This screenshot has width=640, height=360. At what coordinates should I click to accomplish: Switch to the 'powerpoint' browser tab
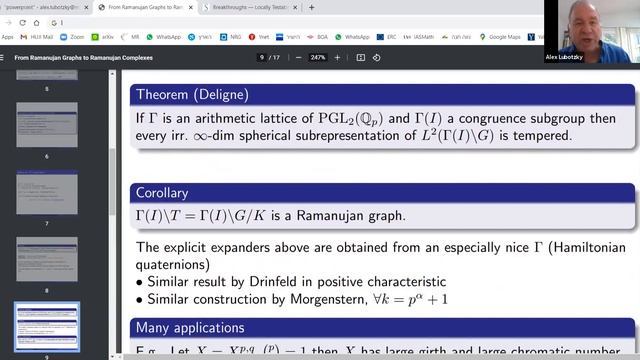42,7
